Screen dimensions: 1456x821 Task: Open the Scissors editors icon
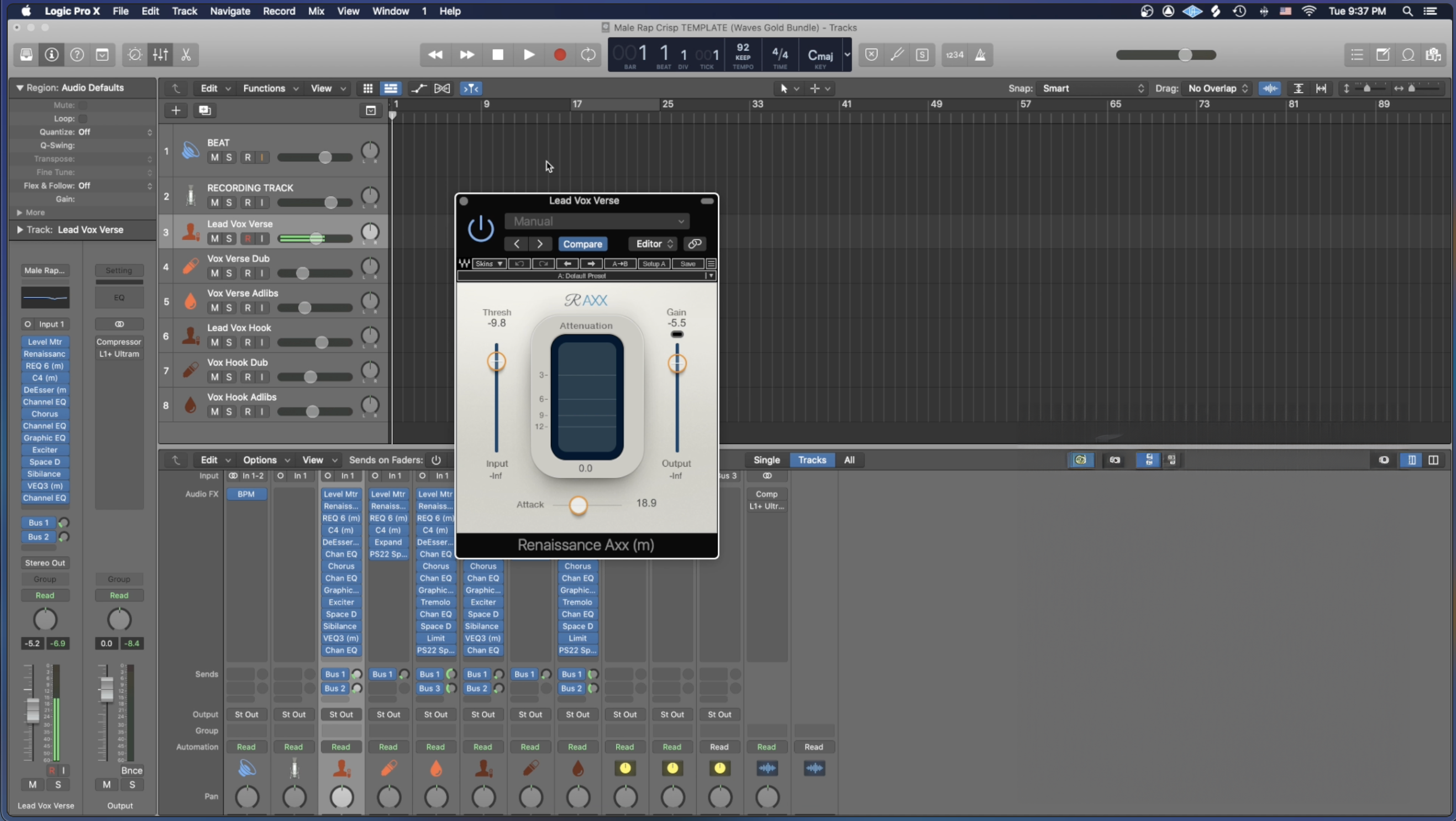pos(186,55)
